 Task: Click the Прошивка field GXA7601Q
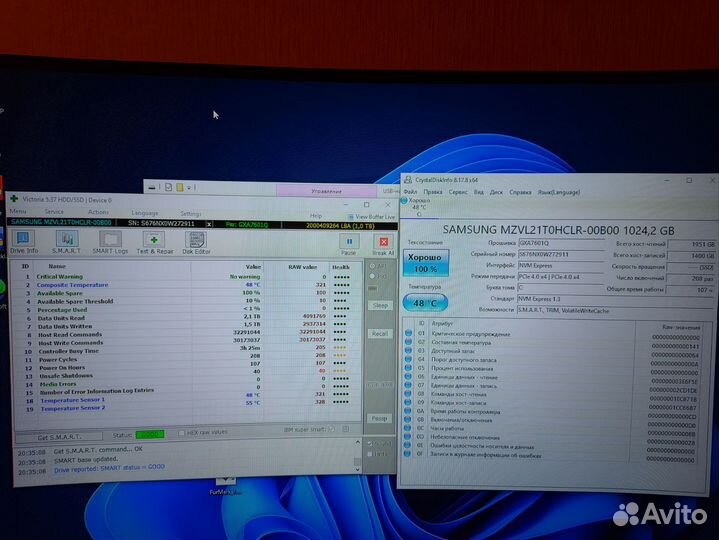[x=561, y=243]
